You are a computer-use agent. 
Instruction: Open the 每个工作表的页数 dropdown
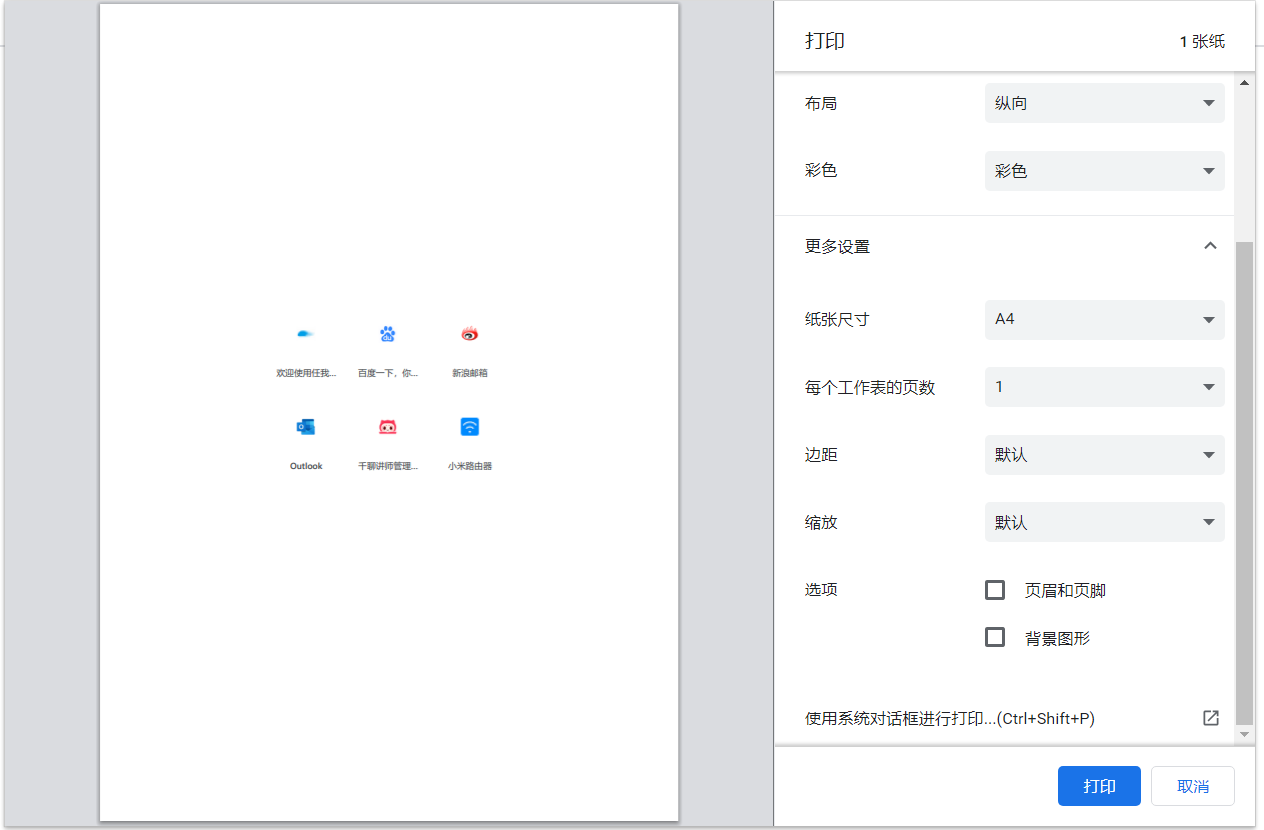[1104, 387]
